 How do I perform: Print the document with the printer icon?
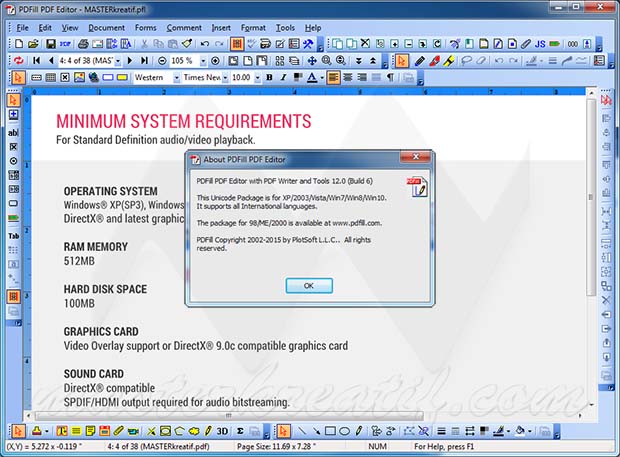[x=83, y=43]
